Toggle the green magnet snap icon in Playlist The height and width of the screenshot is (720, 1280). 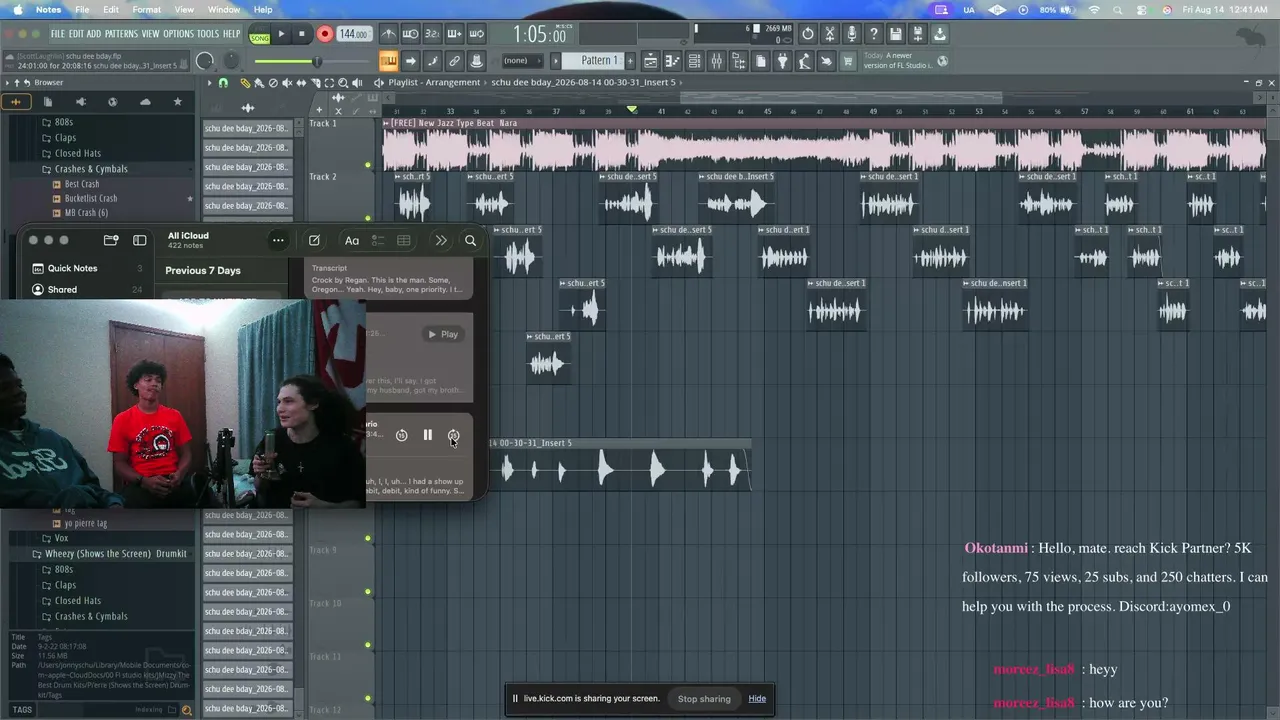coord(223,83)
